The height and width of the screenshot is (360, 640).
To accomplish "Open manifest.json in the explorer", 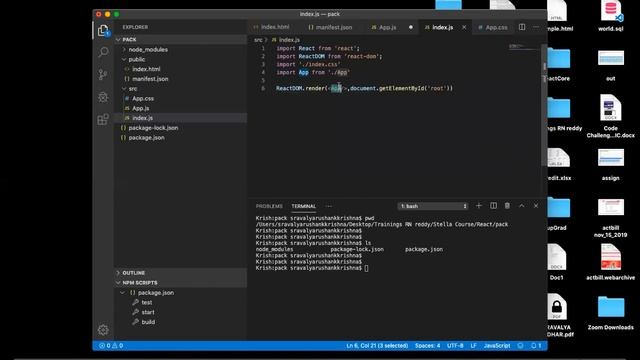I will (x=150, y=79).
